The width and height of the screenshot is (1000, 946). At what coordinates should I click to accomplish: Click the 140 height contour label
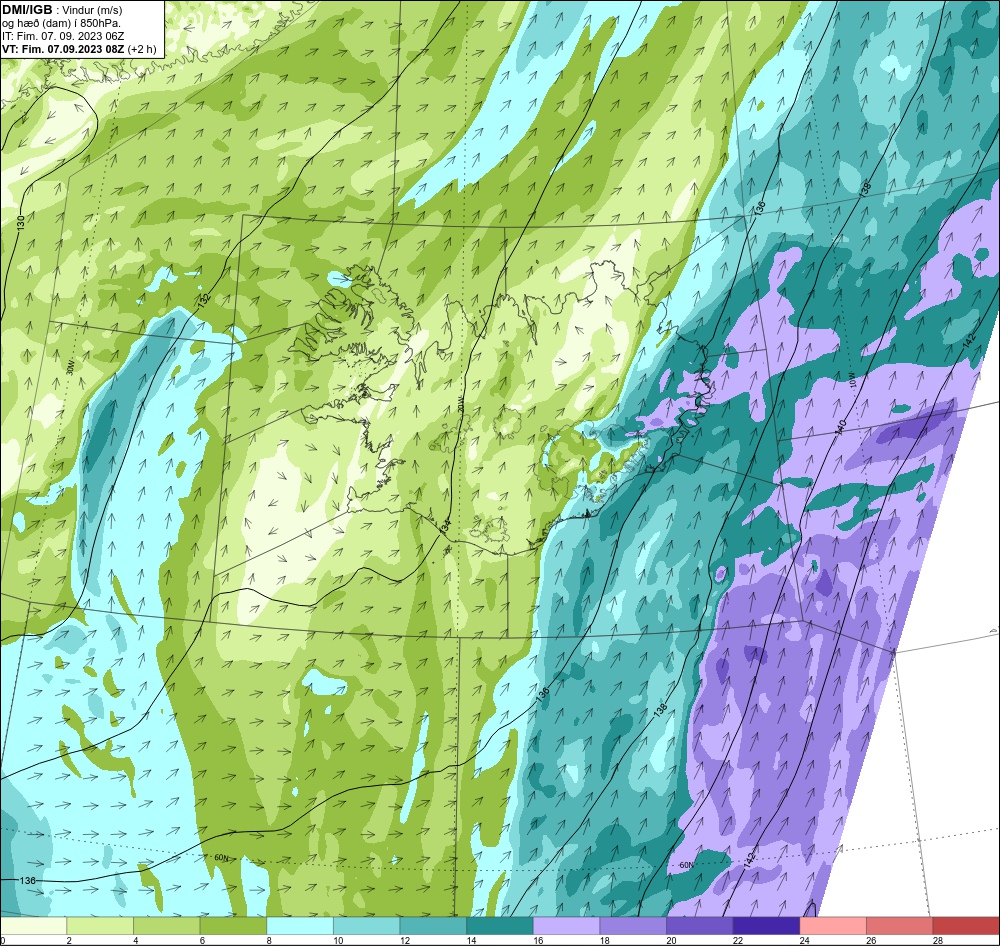click(x=841, y=427)
